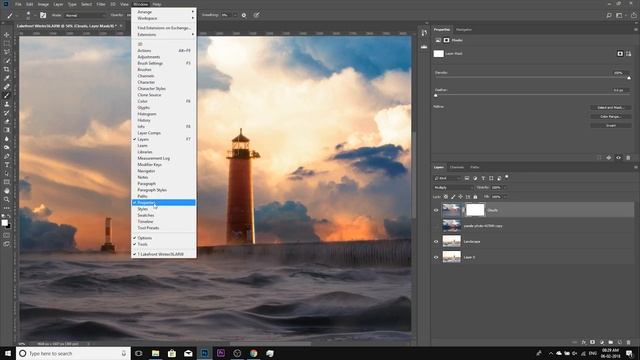Toggle Quick Mask mode icon
640x360 pixels.
(7, 235)
